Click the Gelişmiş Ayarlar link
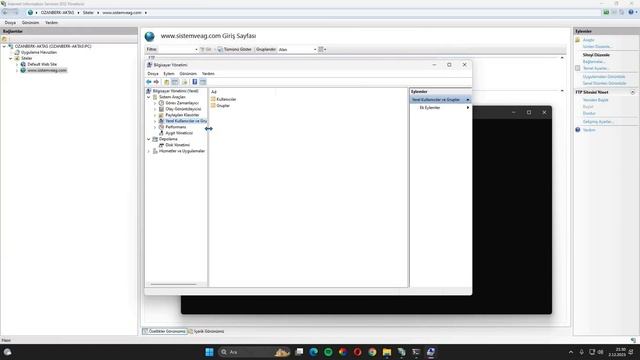 (x=598, y=122)
